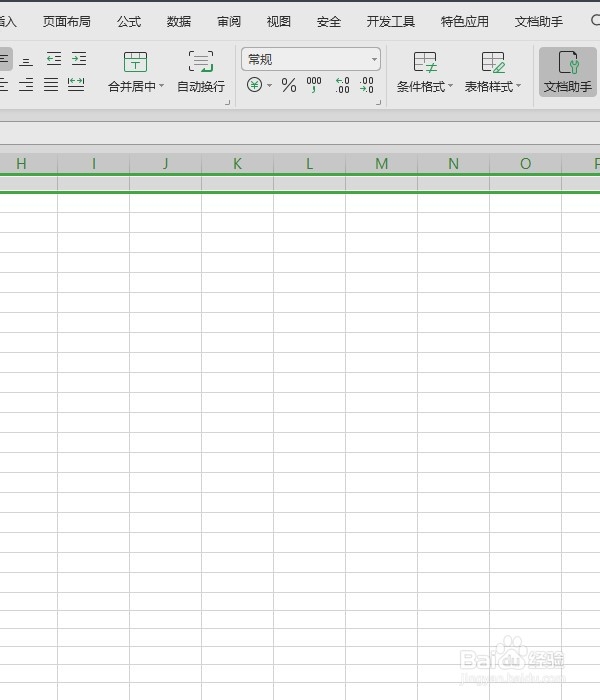Toggle auto wrap text (自动换行)
Image resolution: width=600 pixels, height=700 pixels.
[201, 71]
